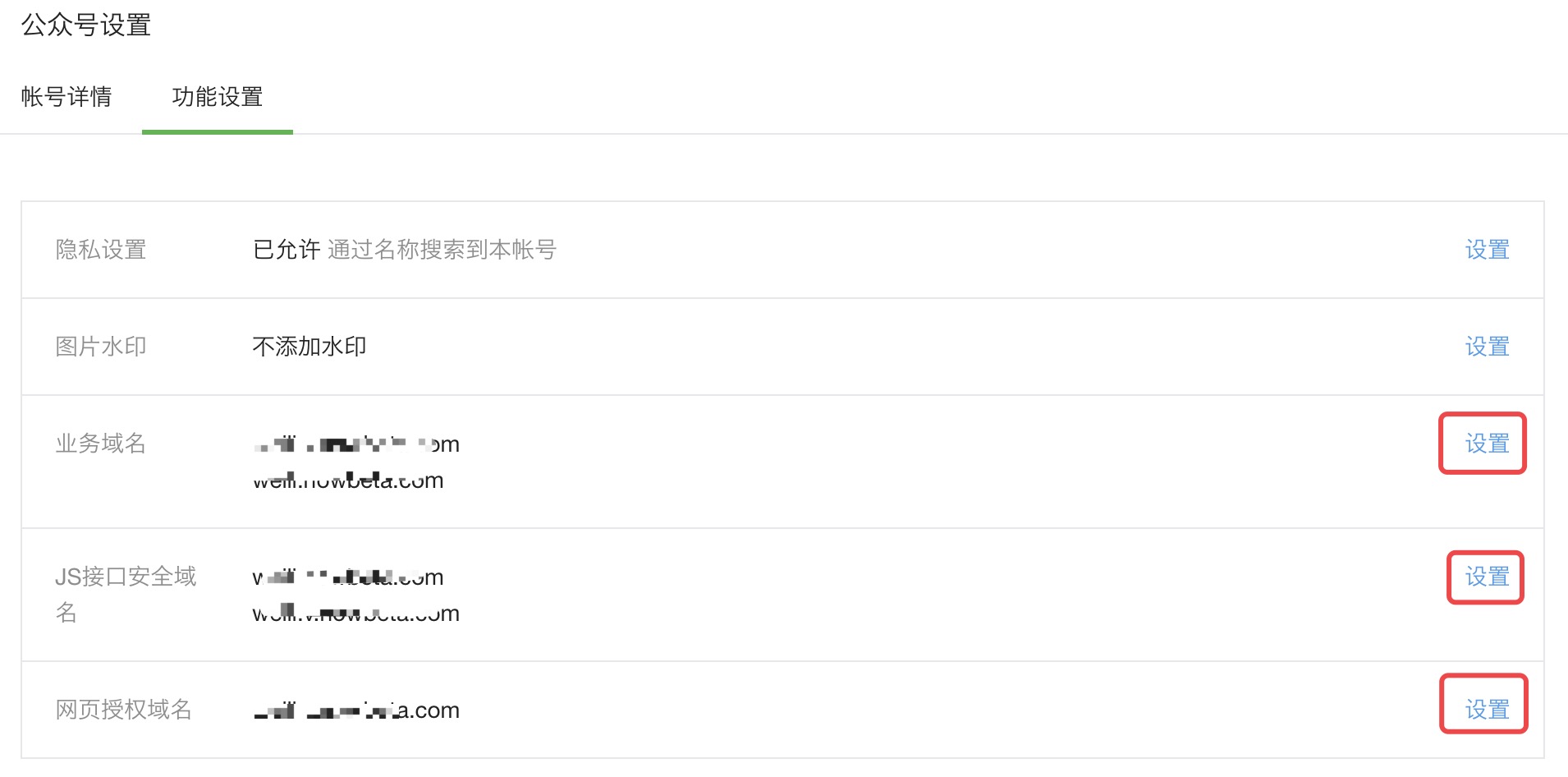Click first domain in JS接口安全域名 row
The width and height of the screenshot is (1568, 777).
[348, 577]
